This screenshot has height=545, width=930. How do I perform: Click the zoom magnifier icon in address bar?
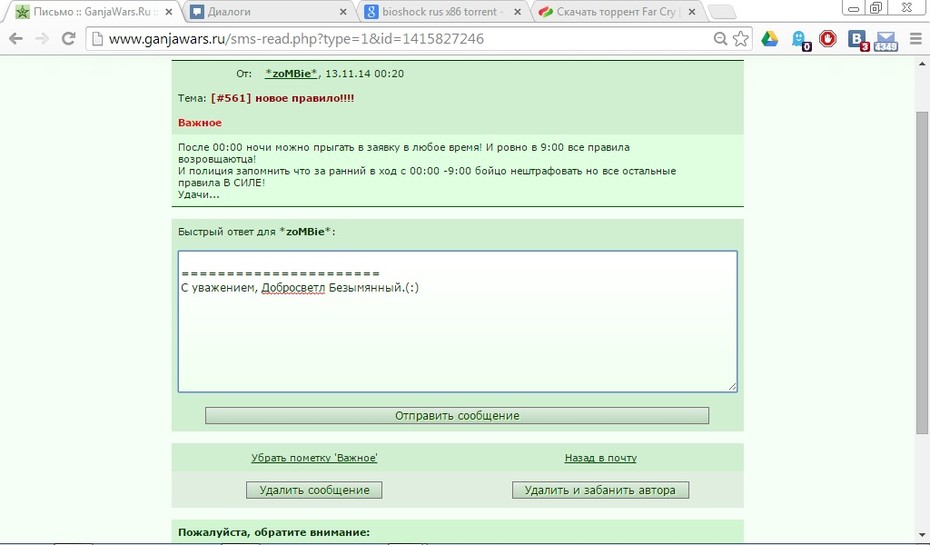pos(720,39)
